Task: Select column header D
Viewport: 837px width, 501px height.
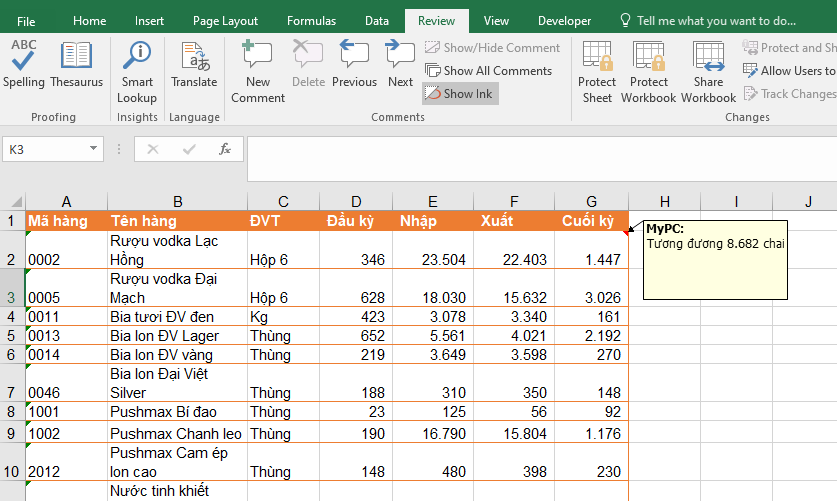Action: pyautogui.click(x=356, y=201)
